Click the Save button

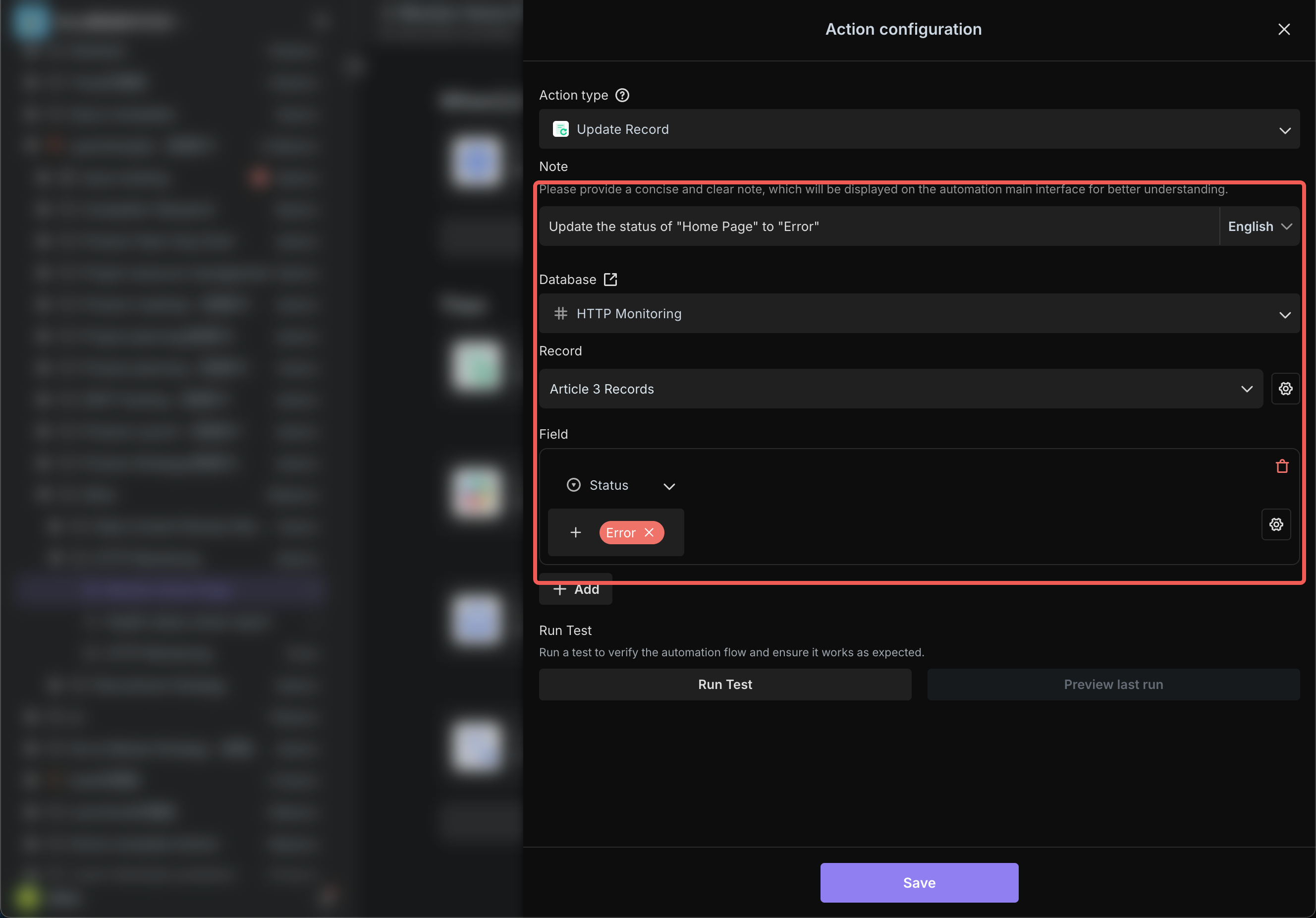(919, 883)
